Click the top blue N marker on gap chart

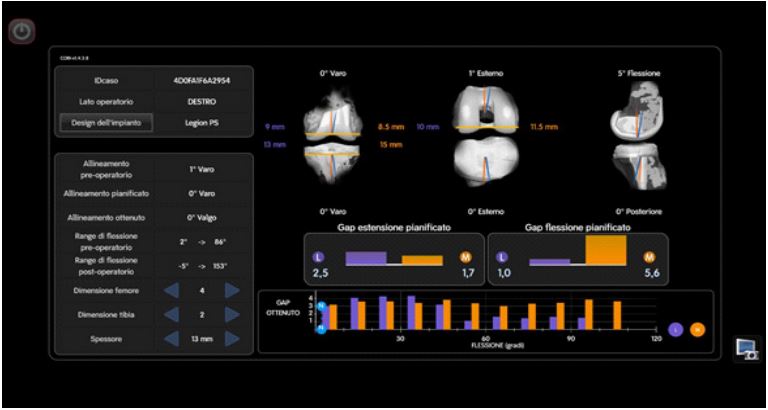[320, 304]
